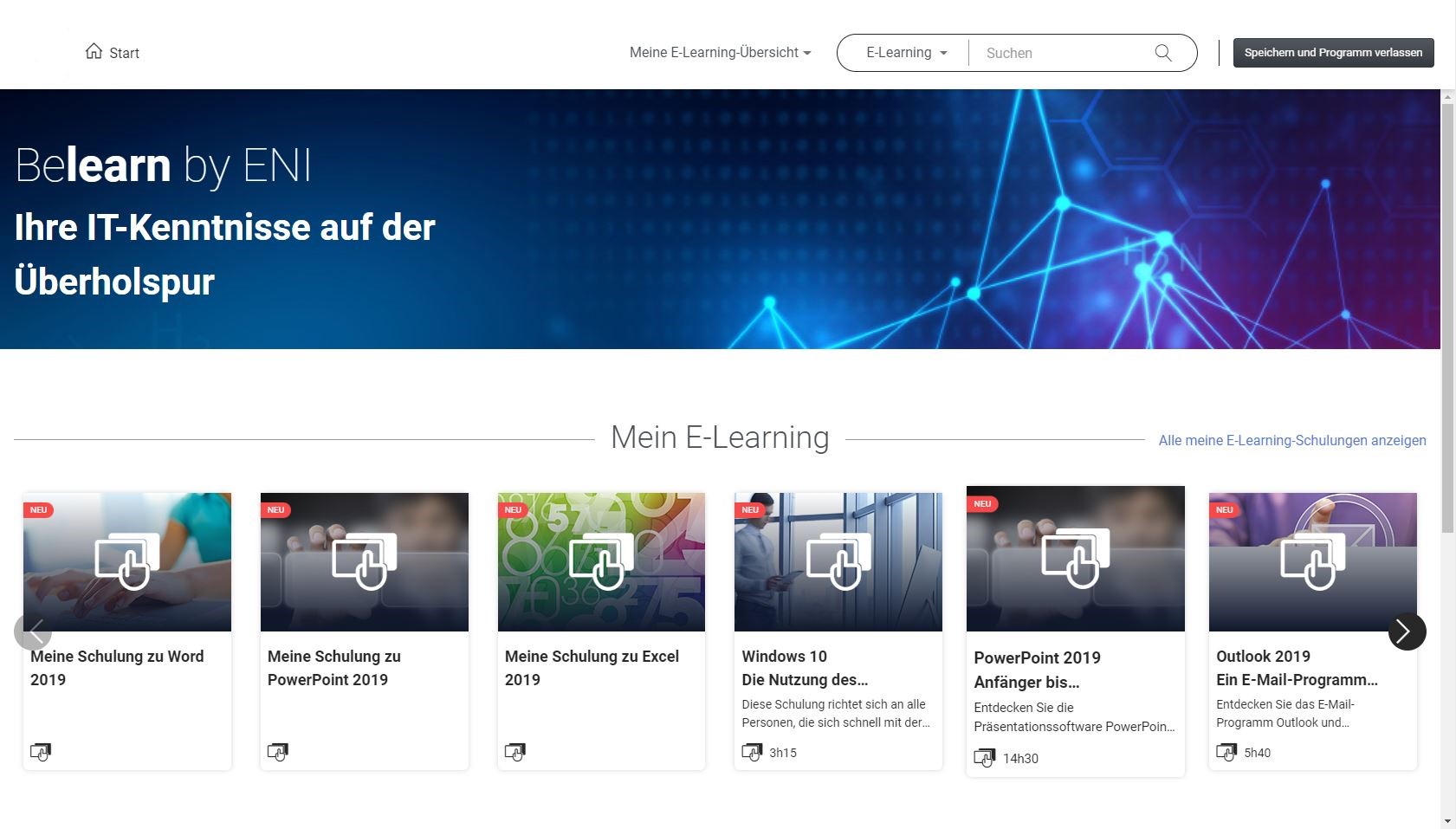
Task: Click the large hand icon on Outlook 2019 card
Action: (x=1313, y=561)
